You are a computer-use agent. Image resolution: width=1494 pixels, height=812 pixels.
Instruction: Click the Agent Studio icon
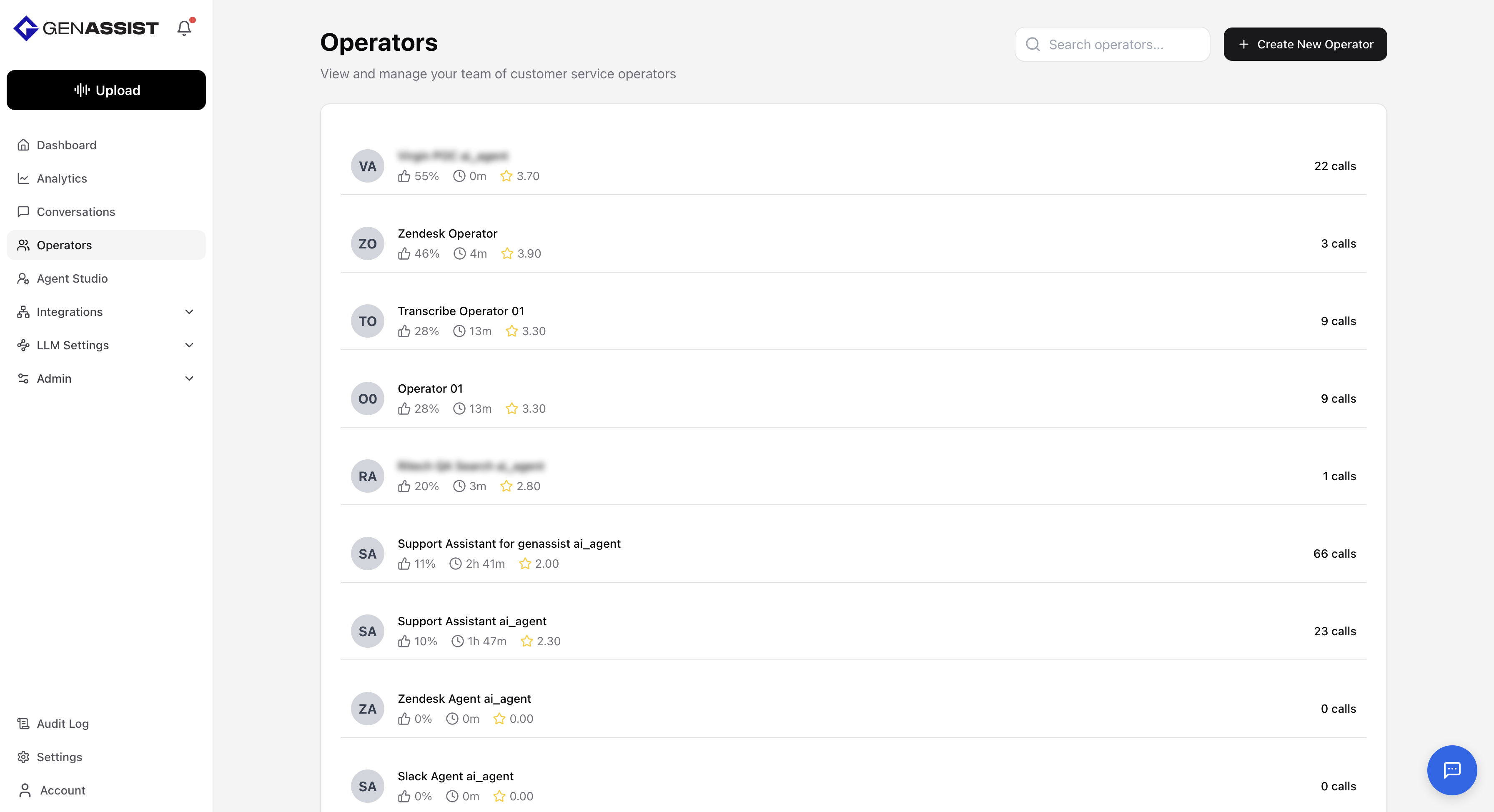pyautogui.click(x=23, y=278)
